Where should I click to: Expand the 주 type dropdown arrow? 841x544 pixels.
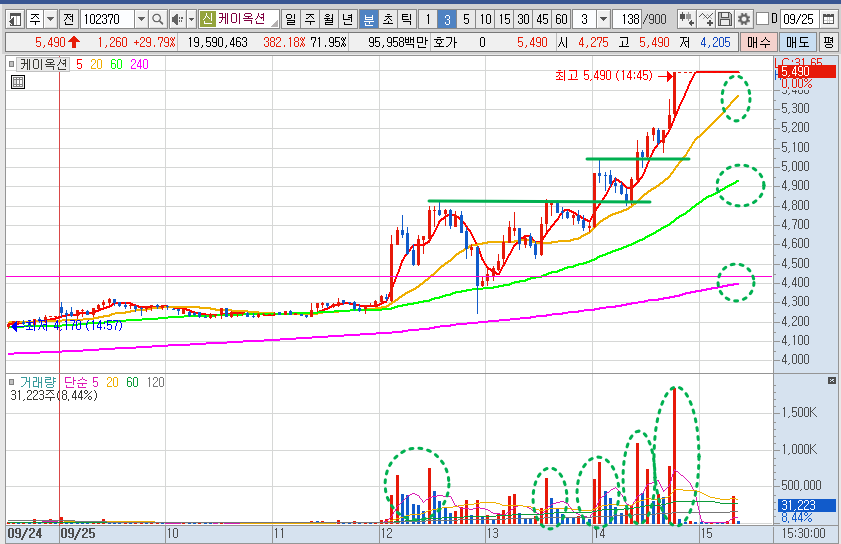(50, 20)
